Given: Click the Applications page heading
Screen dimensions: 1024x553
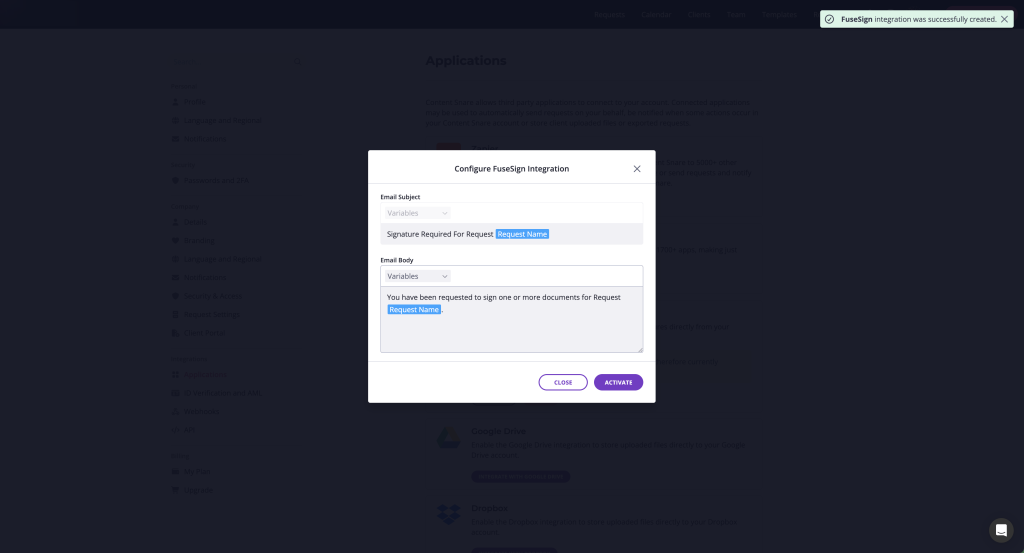Looking at the screenshot, I should click(466, 61).
